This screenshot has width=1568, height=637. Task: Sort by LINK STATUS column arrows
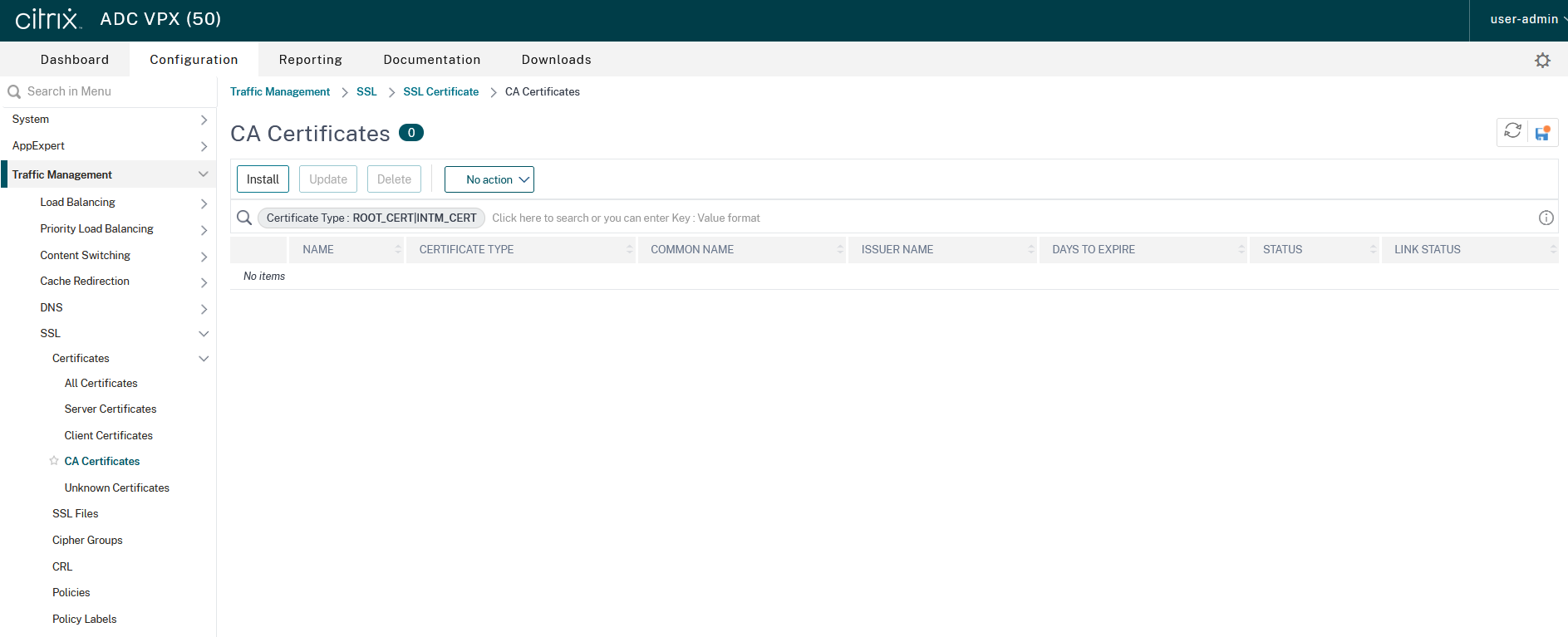(x=1553, y=249)
